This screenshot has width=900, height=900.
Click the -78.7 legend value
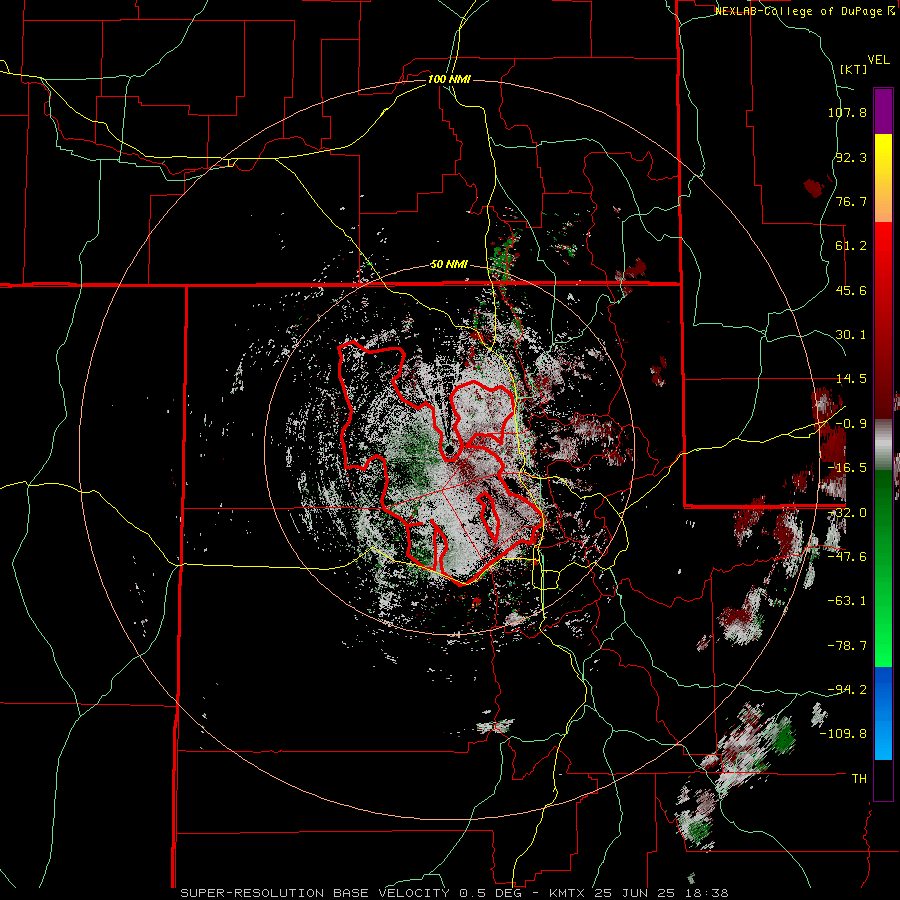(847, 646)
